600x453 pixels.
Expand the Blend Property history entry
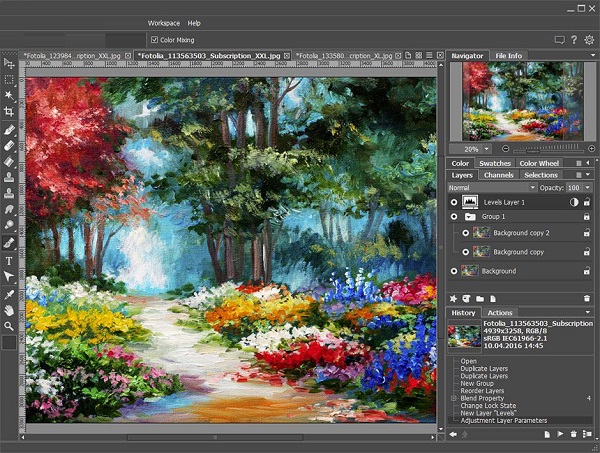tap(454, 398)
